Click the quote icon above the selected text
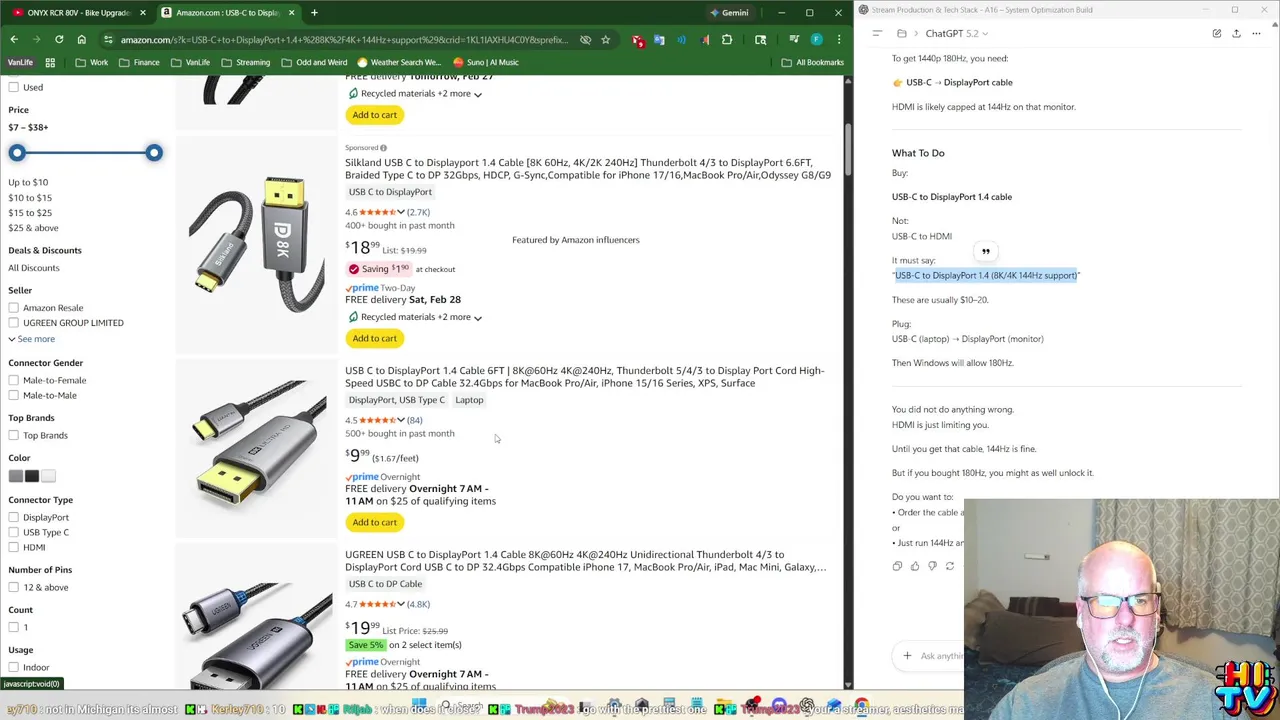1280x720 pixels. pos(986,252)
